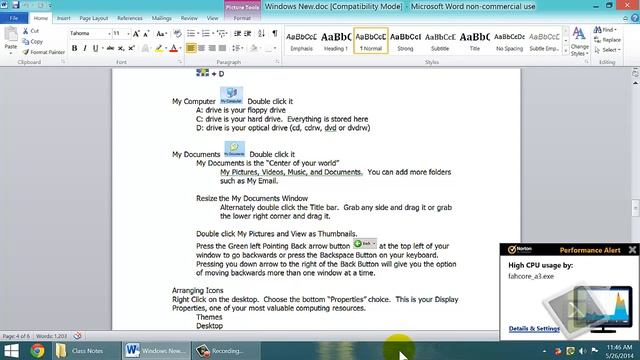Check proofing errors in status bar

point(77,336)
